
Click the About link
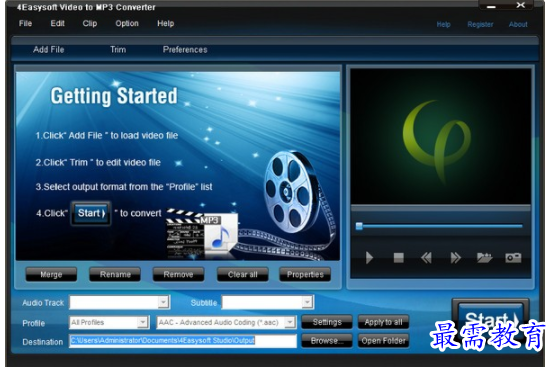pos(518,24)
